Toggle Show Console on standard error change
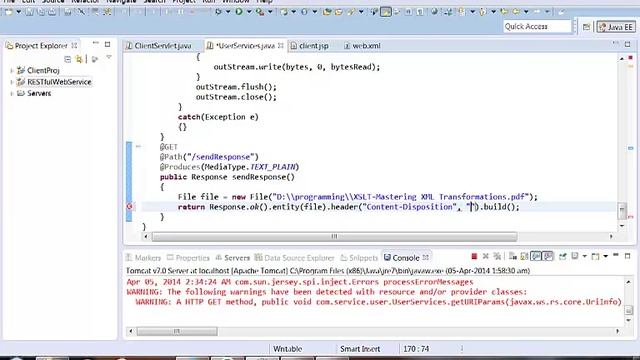Viewport: 640px width, 360px height. pos(548,256)
